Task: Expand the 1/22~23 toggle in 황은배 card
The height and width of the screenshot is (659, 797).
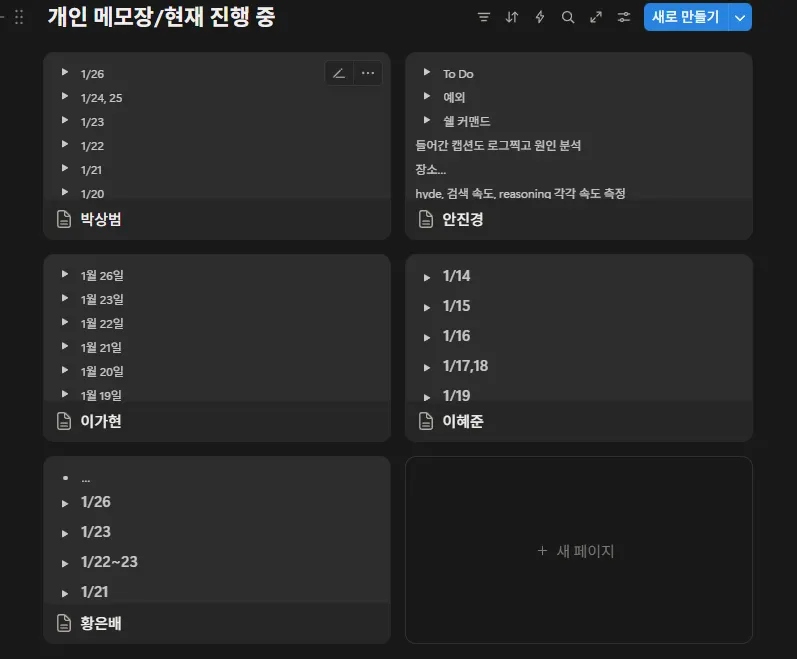Action: pos(65,563)
